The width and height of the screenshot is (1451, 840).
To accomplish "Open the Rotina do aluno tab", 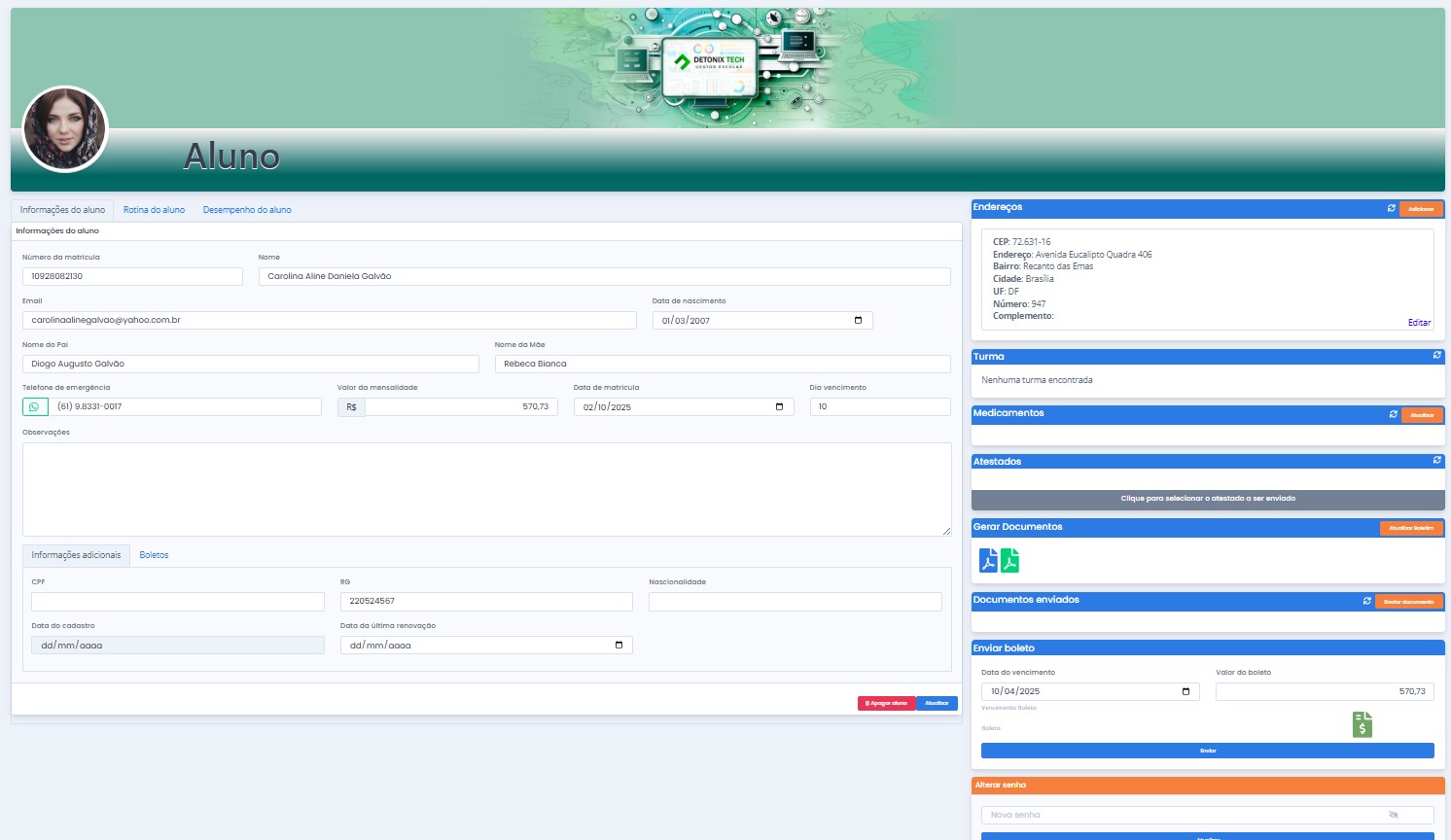I will pos(154,210).
